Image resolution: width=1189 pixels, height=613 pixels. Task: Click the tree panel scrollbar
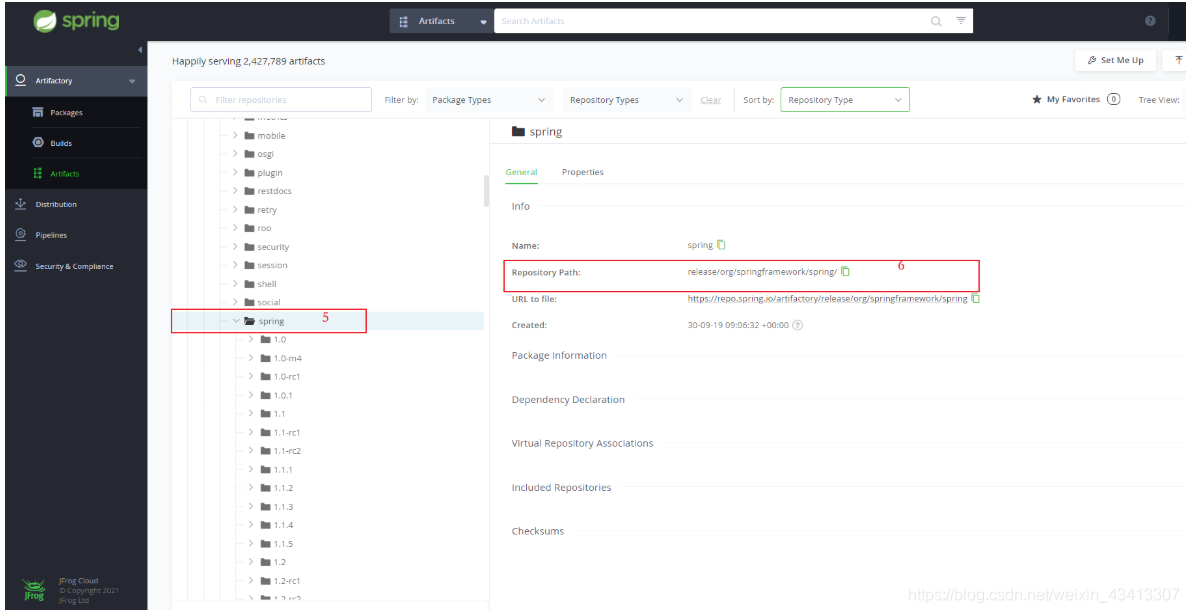pyautogui.click(x=486, y=190)
